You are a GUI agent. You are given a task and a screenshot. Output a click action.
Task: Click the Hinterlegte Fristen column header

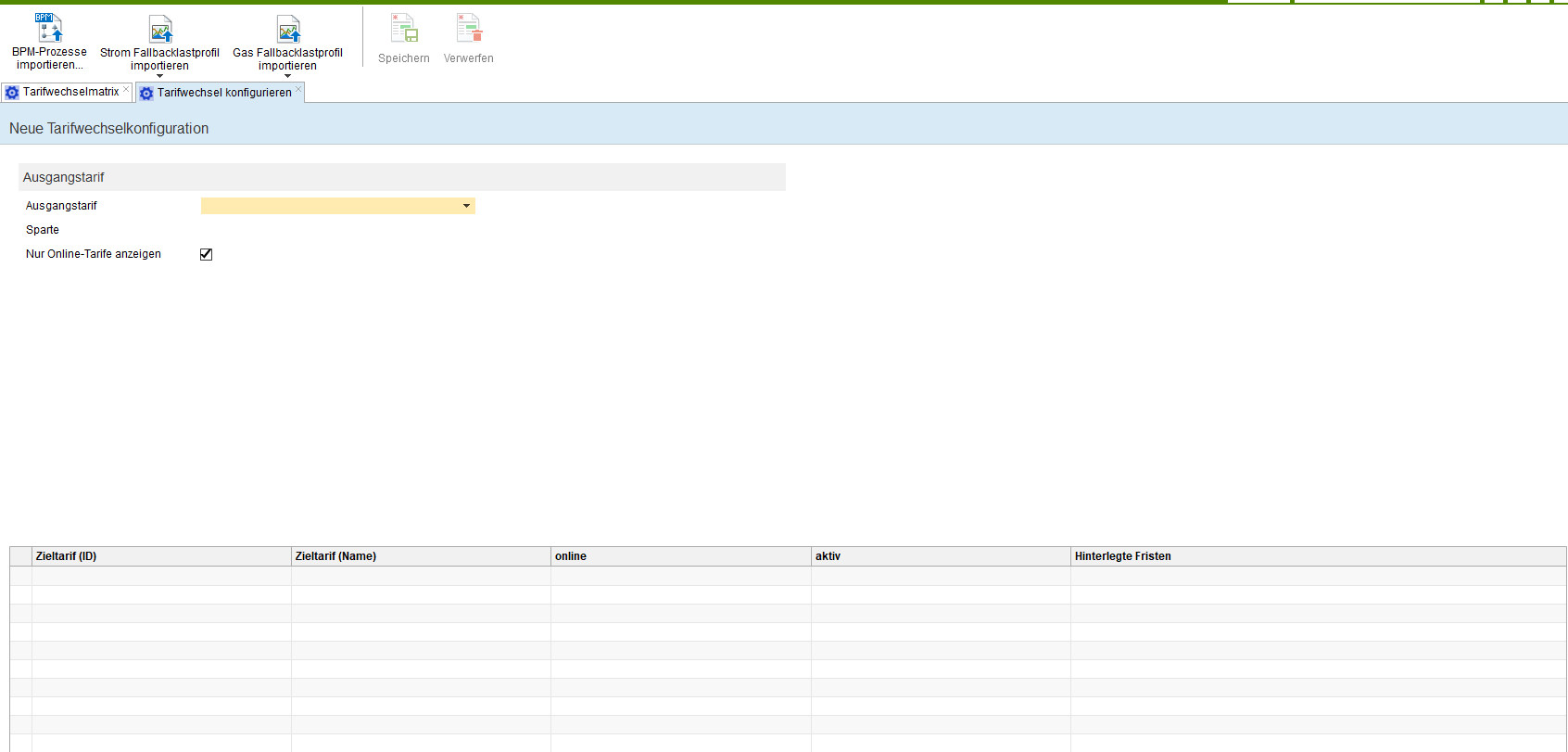[x=1319, y=556]
